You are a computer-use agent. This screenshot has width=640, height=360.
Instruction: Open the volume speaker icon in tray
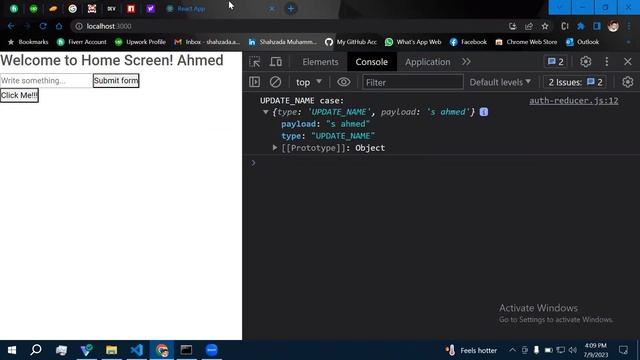point(573,350)
